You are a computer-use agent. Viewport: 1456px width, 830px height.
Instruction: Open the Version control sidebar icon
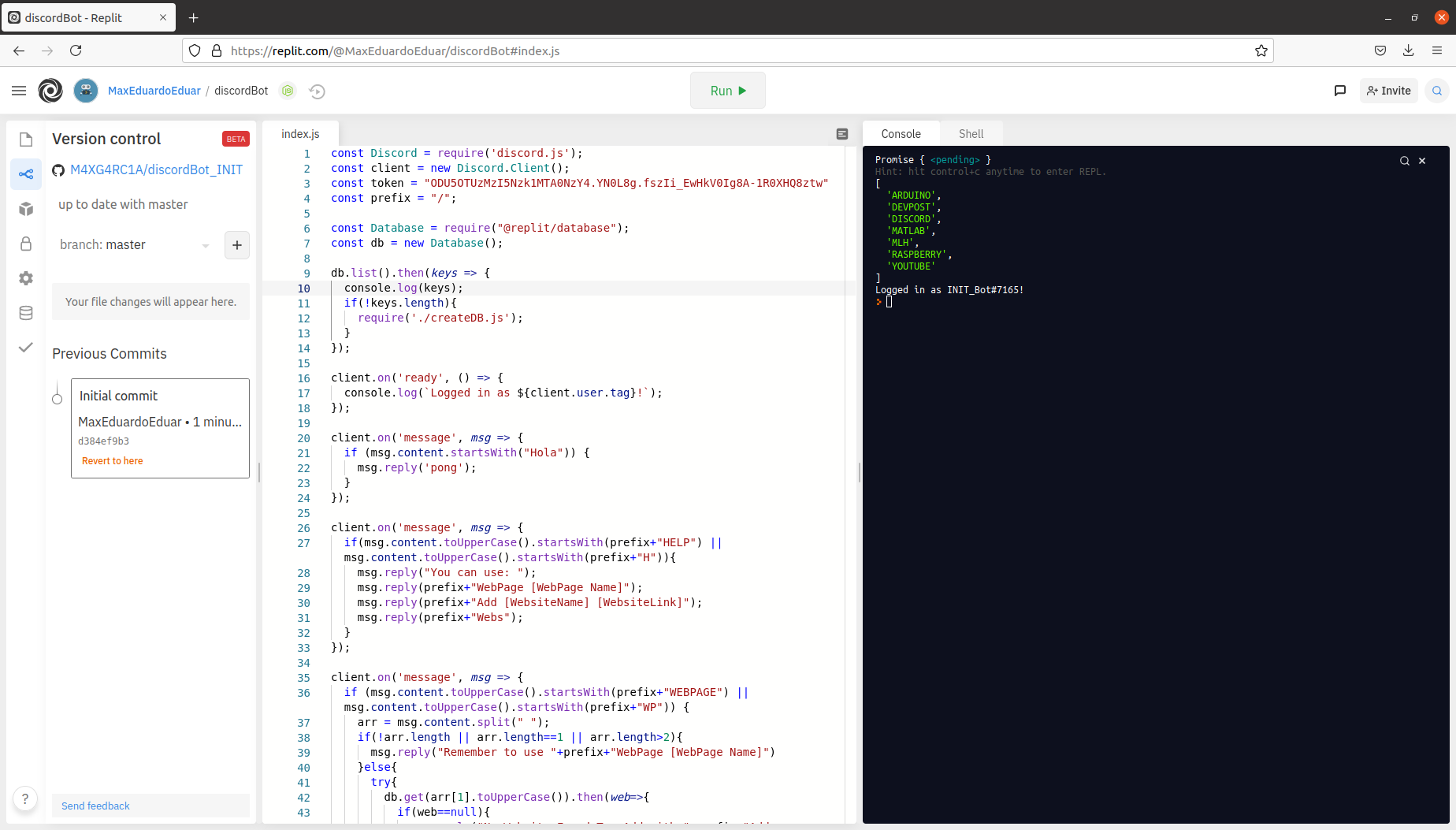pyautogui.click(x=26, y=174)
